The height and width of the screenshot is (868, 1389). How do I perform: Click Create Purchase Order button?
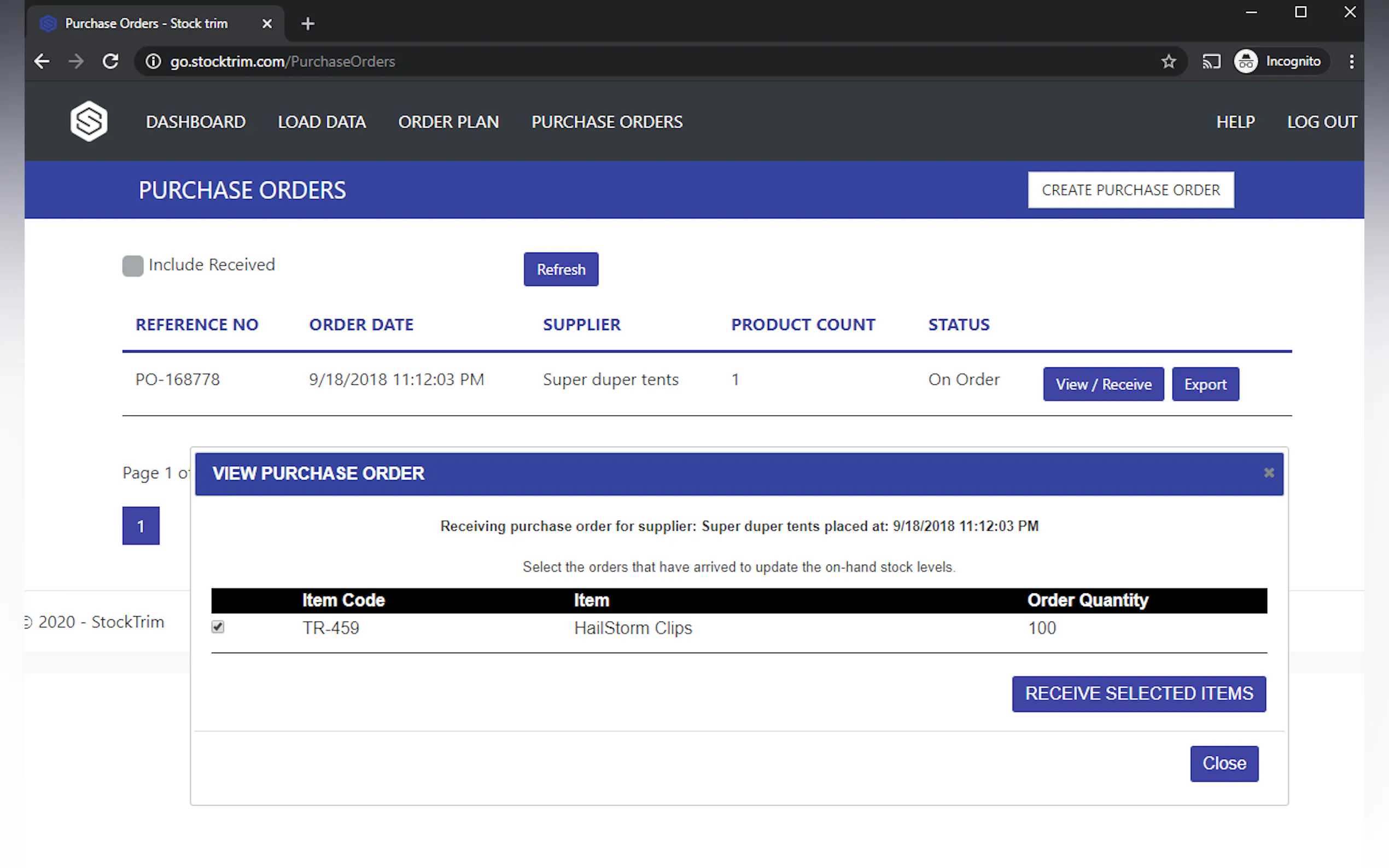click(x=1130, y=190)
